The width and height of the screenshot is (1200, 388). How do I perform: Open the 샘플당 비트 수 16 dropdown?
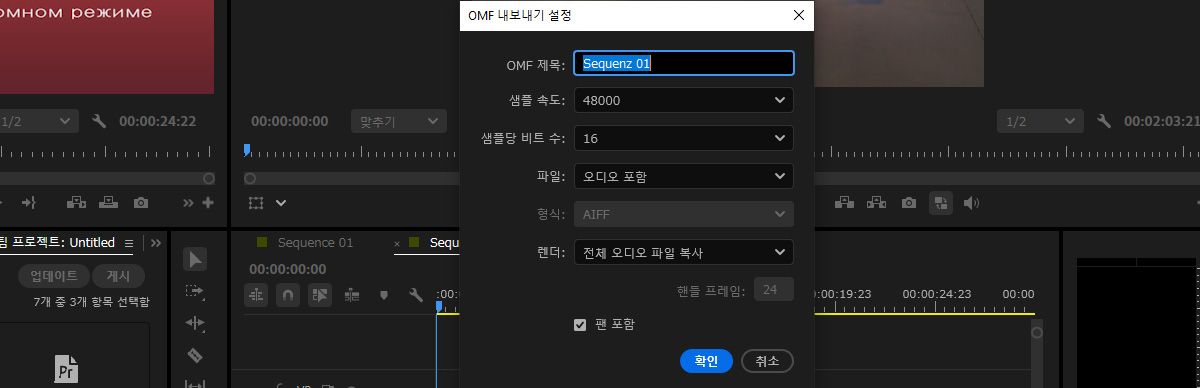[x=684, y=138]
